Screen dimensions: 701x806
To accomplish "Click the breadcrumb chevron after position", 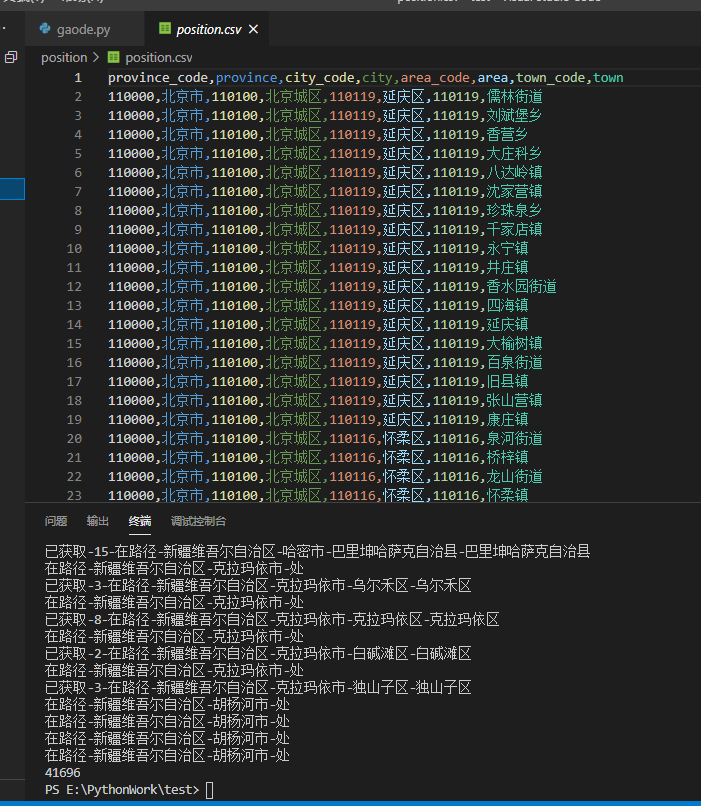I will (96, 58).
